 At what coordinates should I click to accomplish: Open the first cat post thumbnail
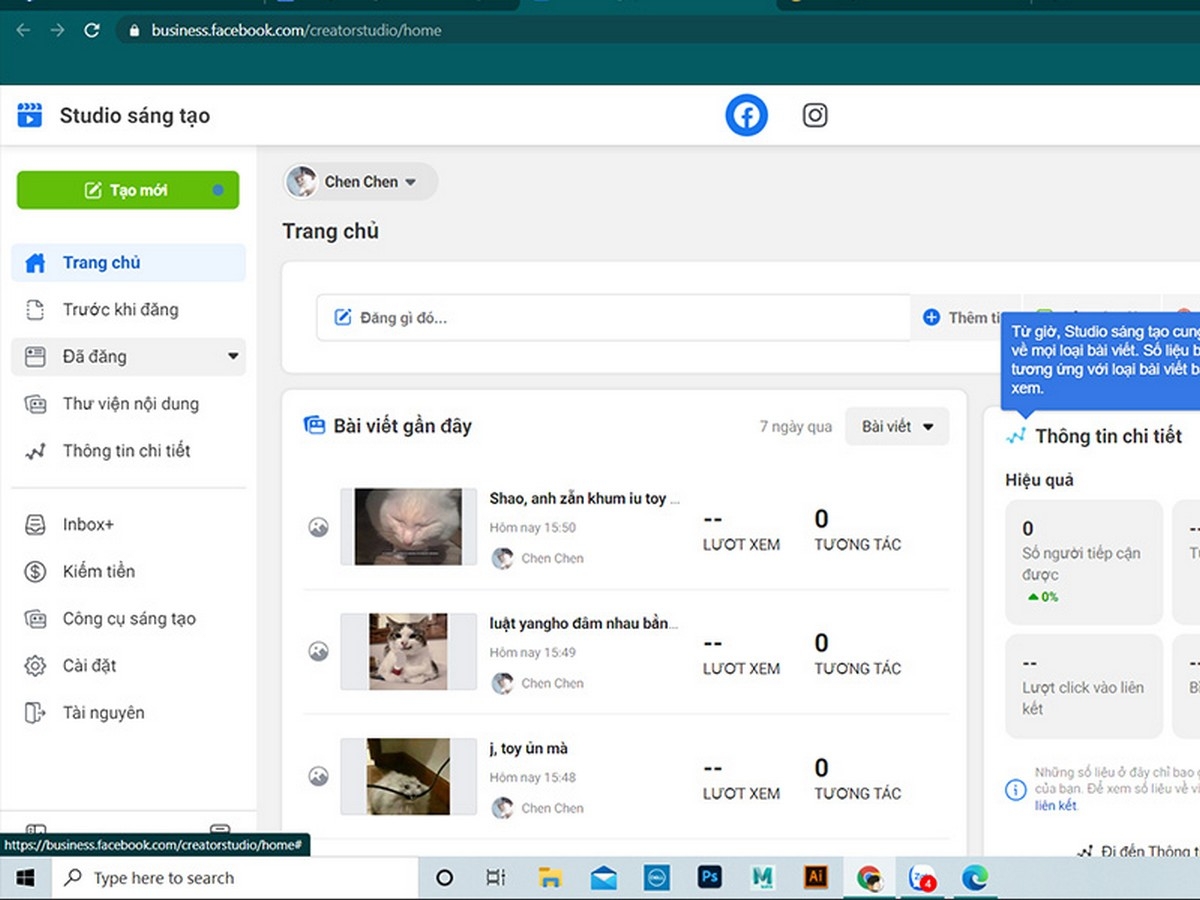[408, 527]
